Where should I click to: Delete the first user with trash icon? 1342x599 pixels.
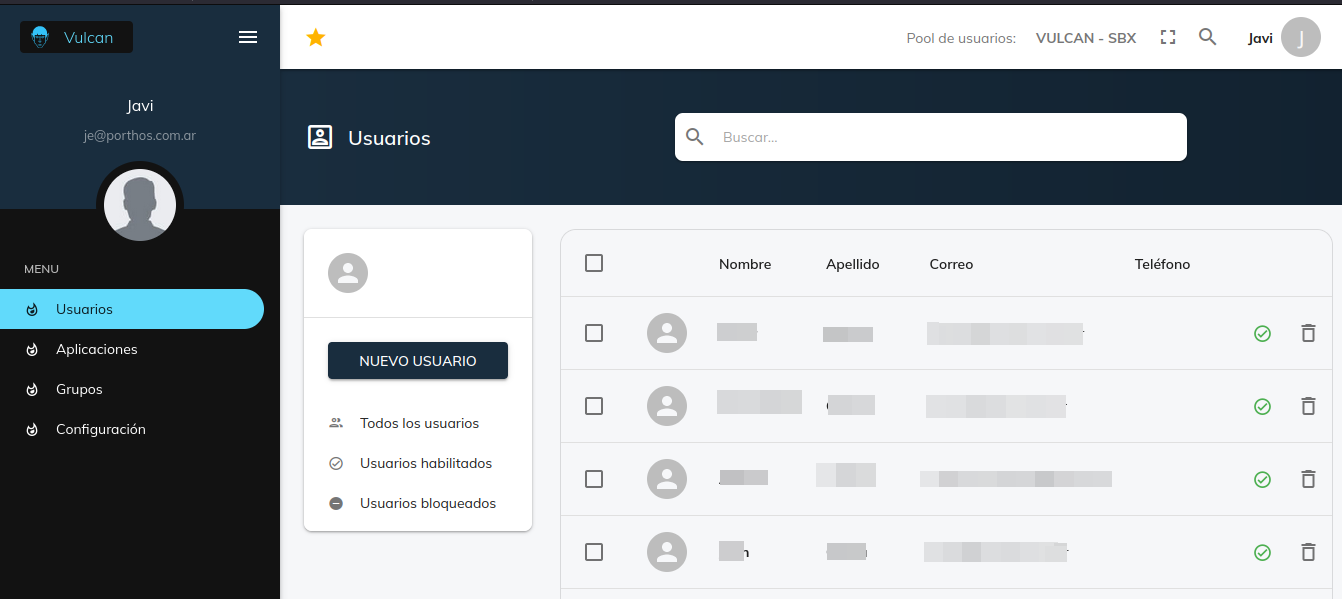click(x=1307, y=333)
